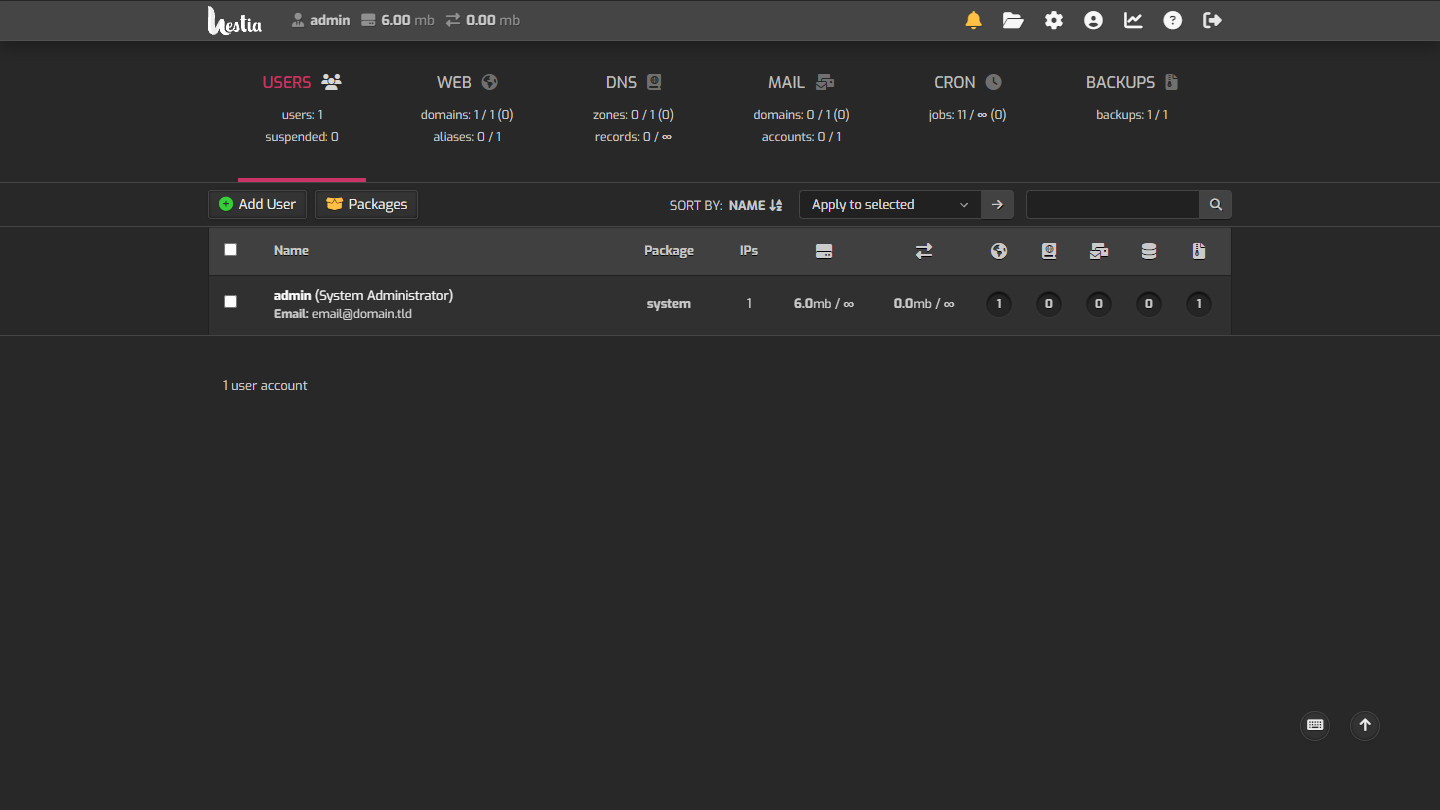
Task: Click the scroll to top arrow
Action: point(1365,725)
